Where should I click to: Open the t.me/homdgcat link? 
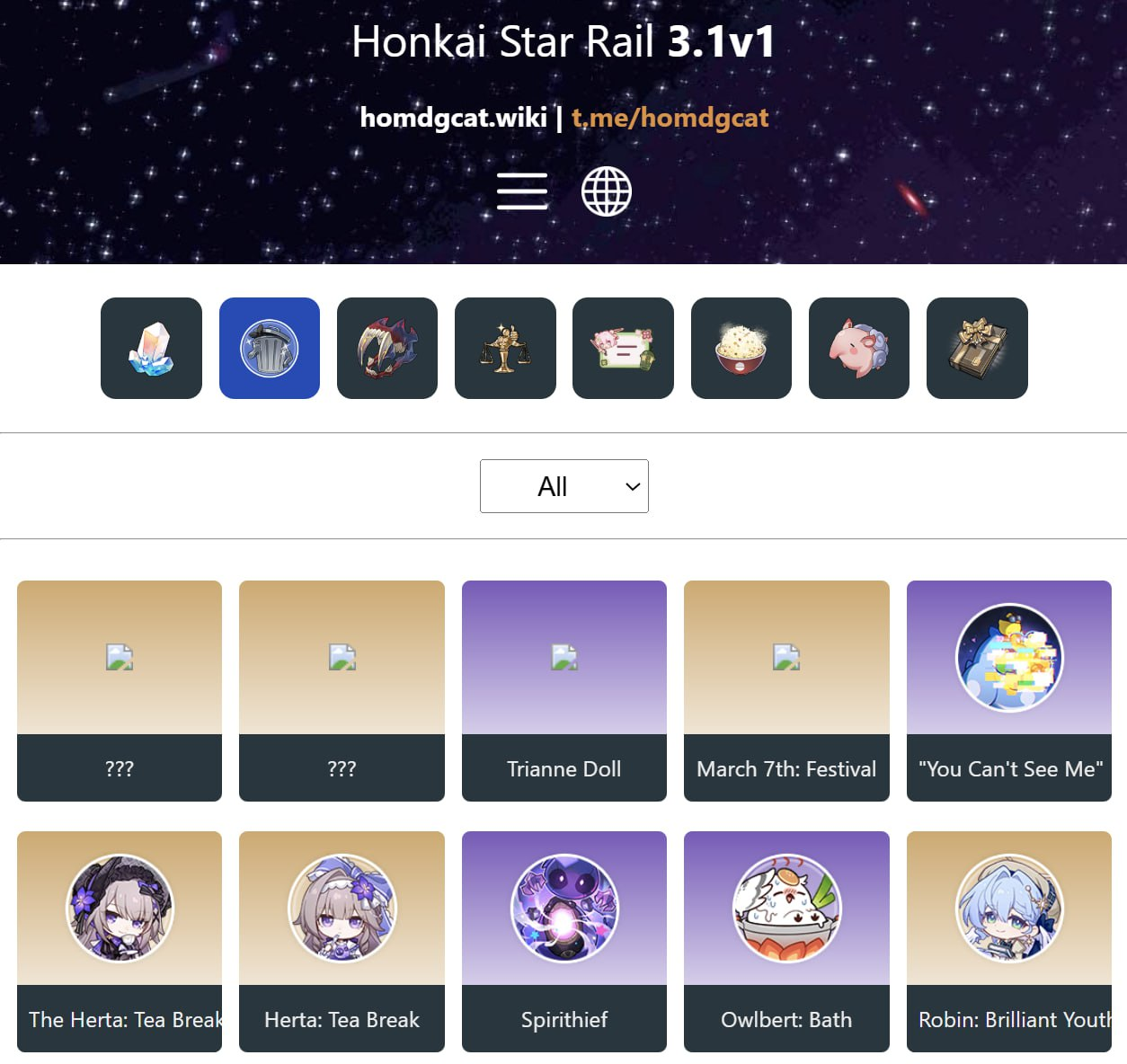click(670, 118)
